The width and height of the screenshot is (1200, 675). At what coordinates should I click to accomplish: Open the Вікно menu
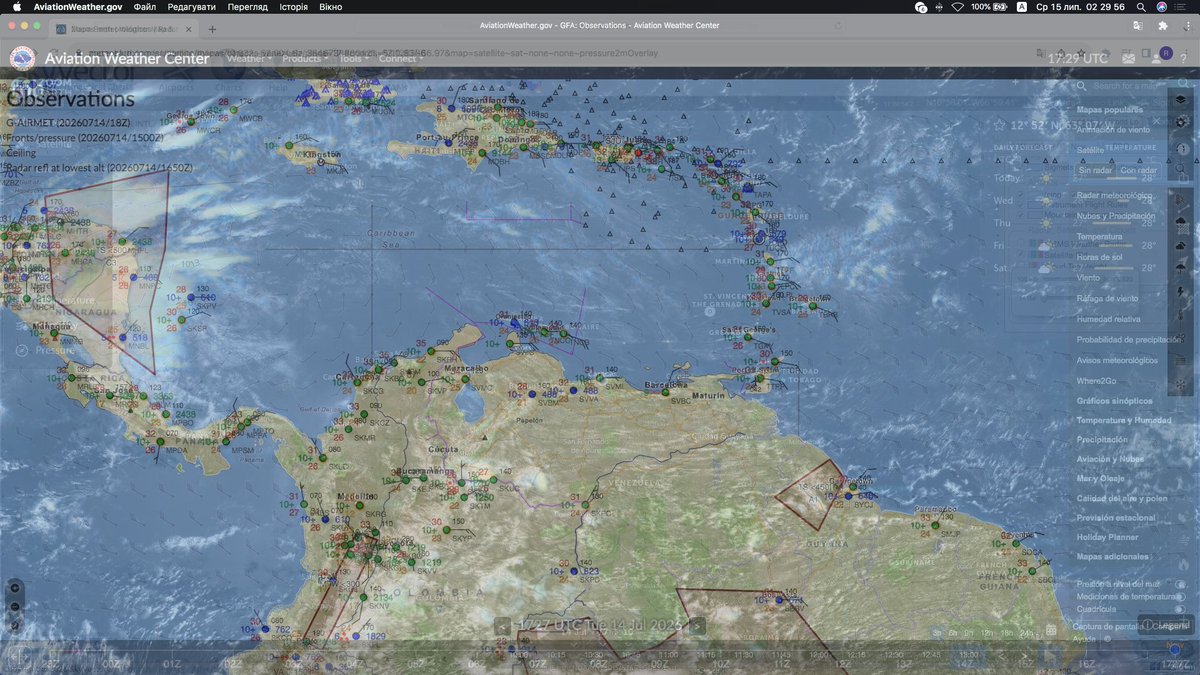coord(330,6)
